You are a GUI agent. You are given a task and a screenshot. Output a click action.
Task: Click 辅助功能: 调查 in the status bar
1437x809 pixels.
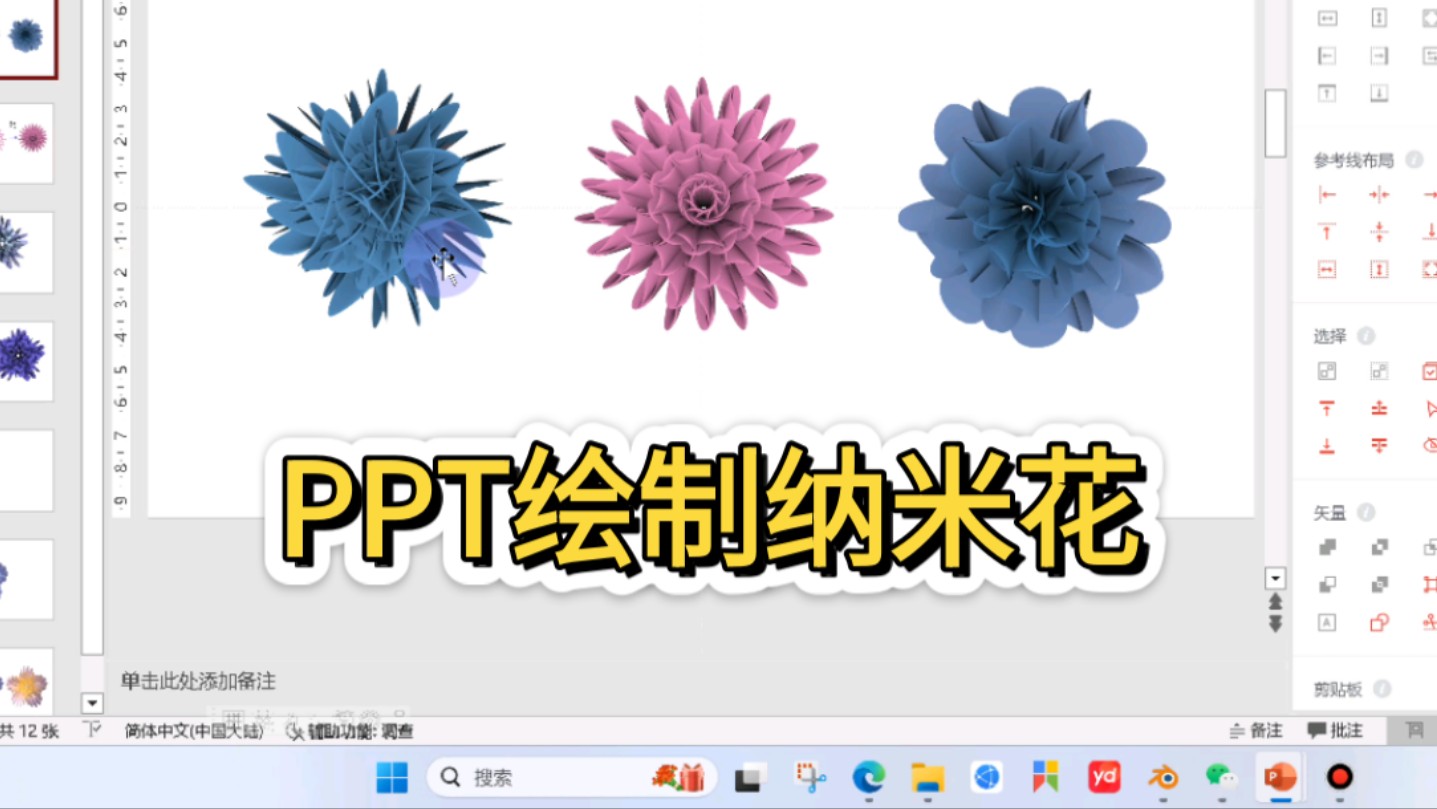tap(360, 731)
